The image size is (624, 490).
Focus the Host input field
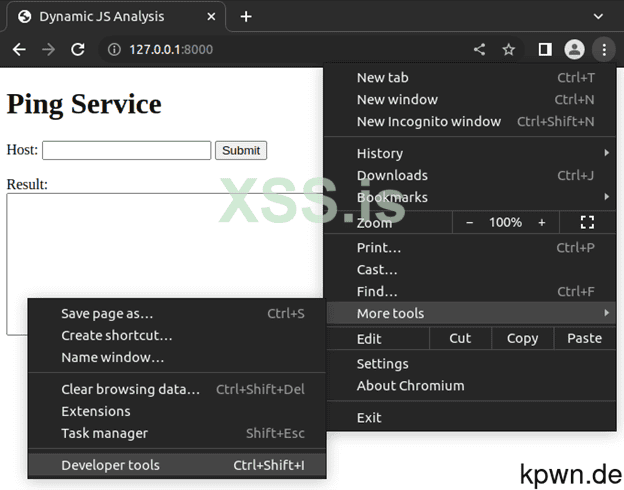(127, 150)
